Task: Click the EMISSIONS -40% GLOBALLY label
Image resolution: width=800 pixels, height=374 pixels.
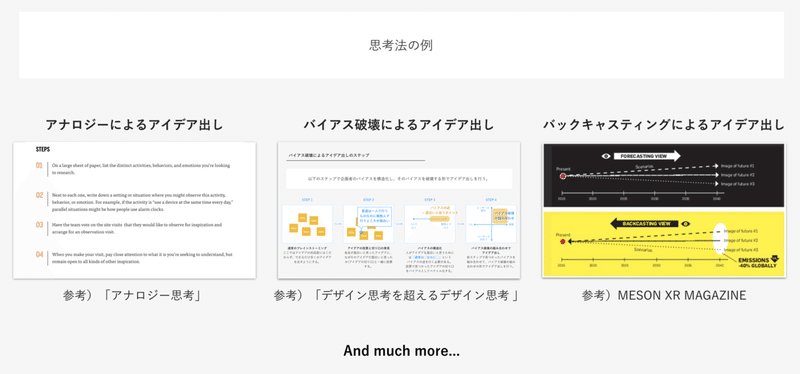Action: pos(759,262)
